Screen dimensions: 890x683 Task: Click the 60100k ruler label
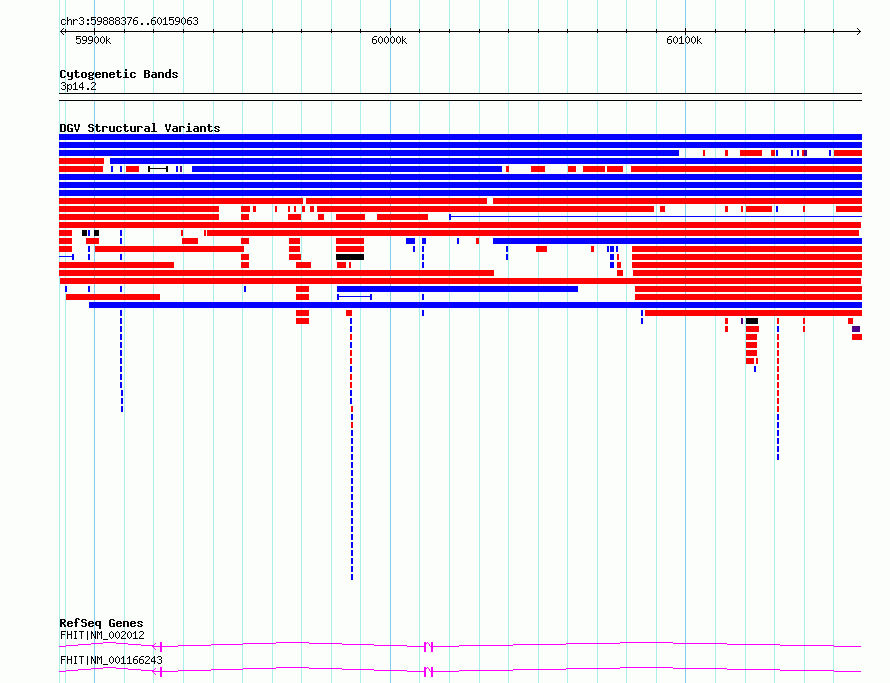click(x=684, y=40)
